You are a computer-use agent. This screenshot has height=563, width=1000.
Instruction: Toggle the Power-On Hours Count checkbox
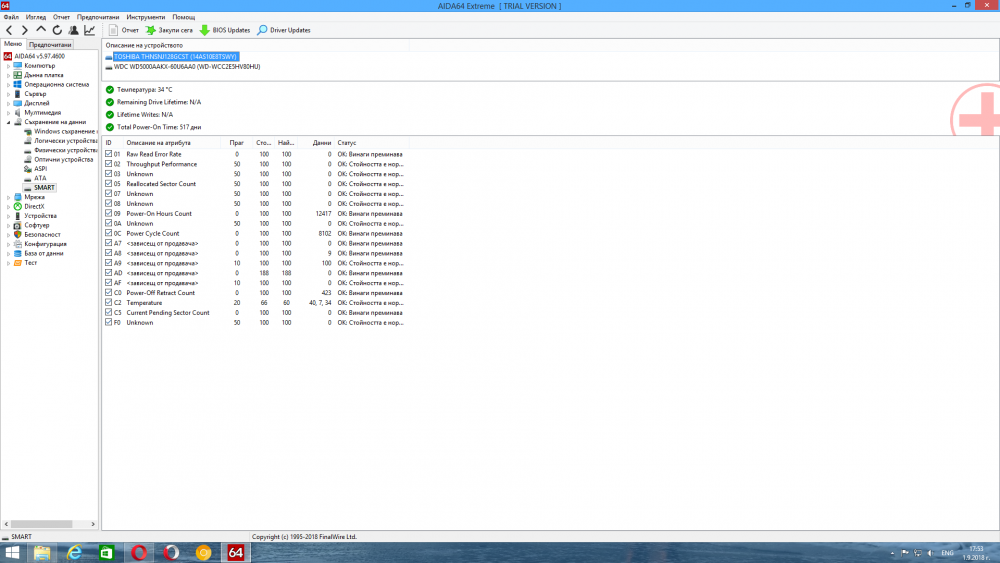(108, 213)
